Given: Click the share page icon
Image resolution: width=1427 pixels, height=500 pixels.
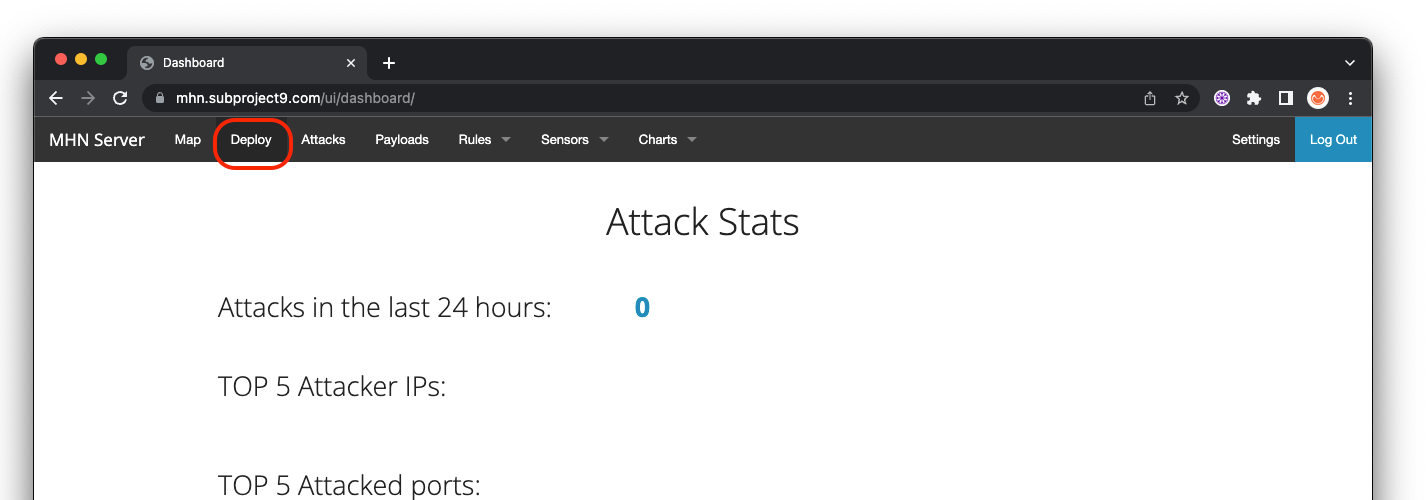Looking at the screenshot, I should point(1150,98).
